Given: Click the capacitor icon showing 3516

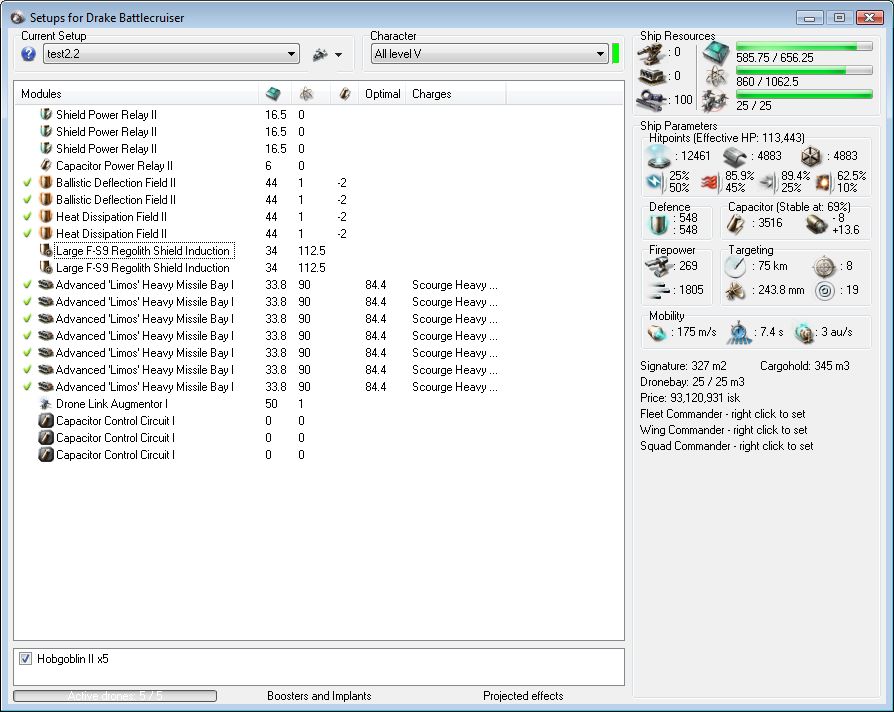Looking at the screenshot, I should pos(738,223).
